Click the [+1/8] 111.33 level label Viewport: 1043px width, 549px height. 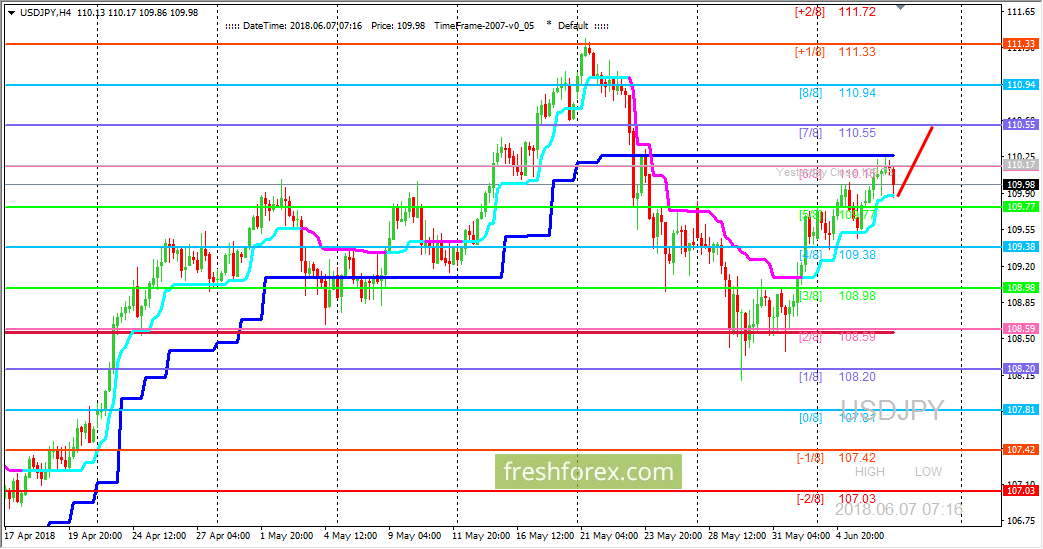[835, 52]
